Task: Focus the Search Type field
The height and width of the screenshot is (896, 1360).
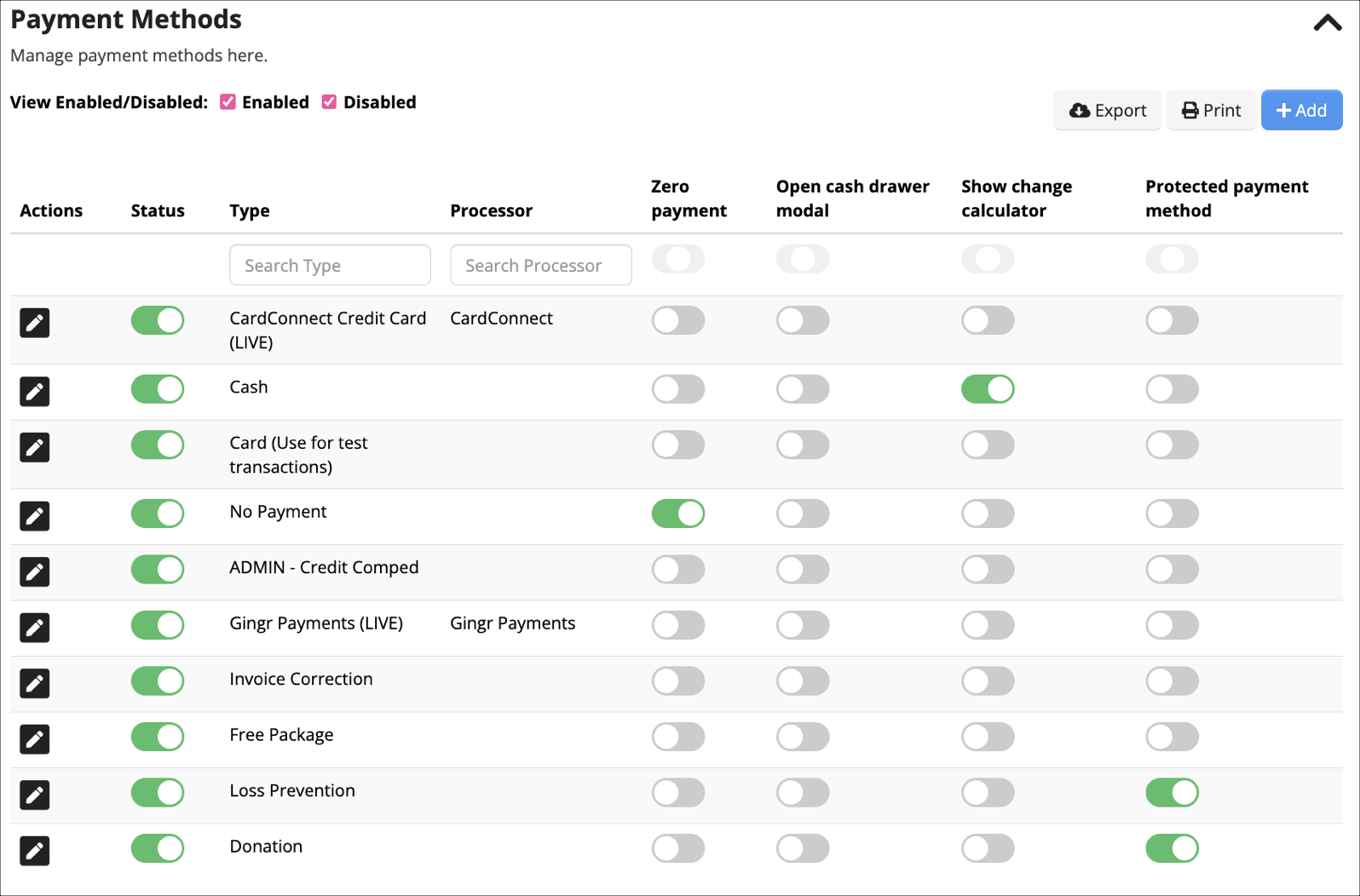Action: pyautogui.click(x=330, y=265)
